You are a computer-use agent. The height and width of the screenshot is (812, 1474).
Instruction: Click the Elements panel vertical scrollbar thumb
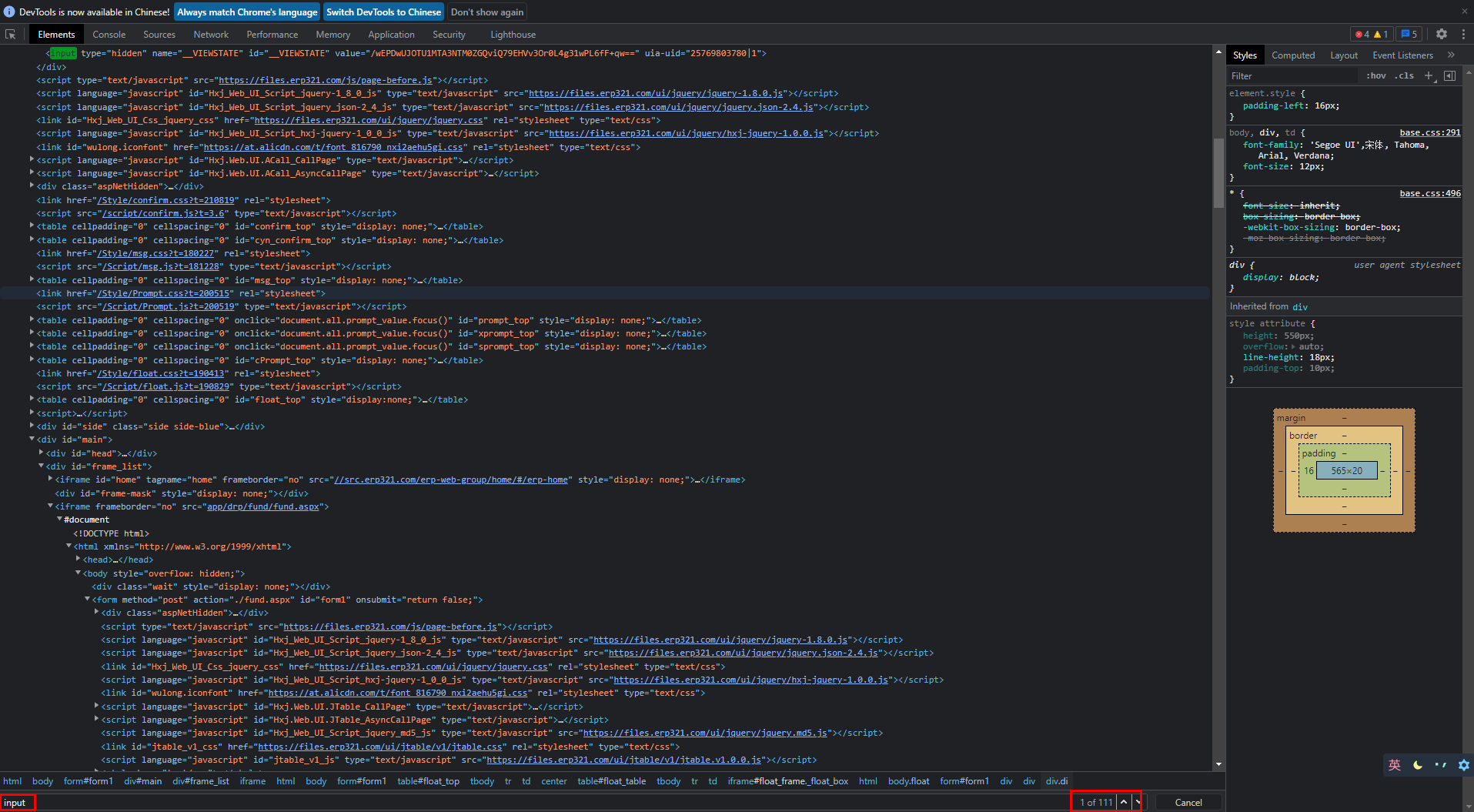[1218, 172]
